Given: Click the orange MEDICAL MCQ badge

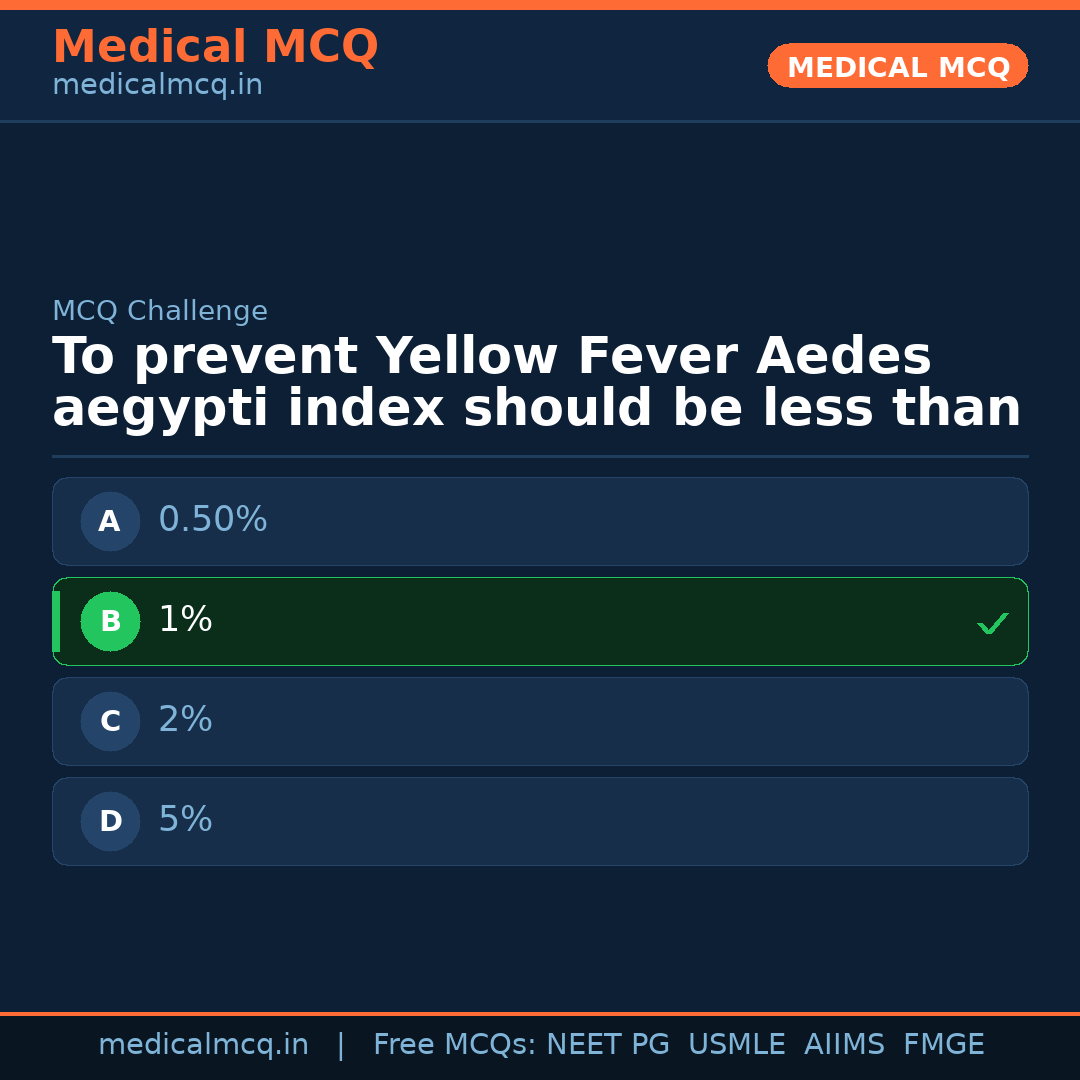Looking at the screenshot, I should point(897,66).
